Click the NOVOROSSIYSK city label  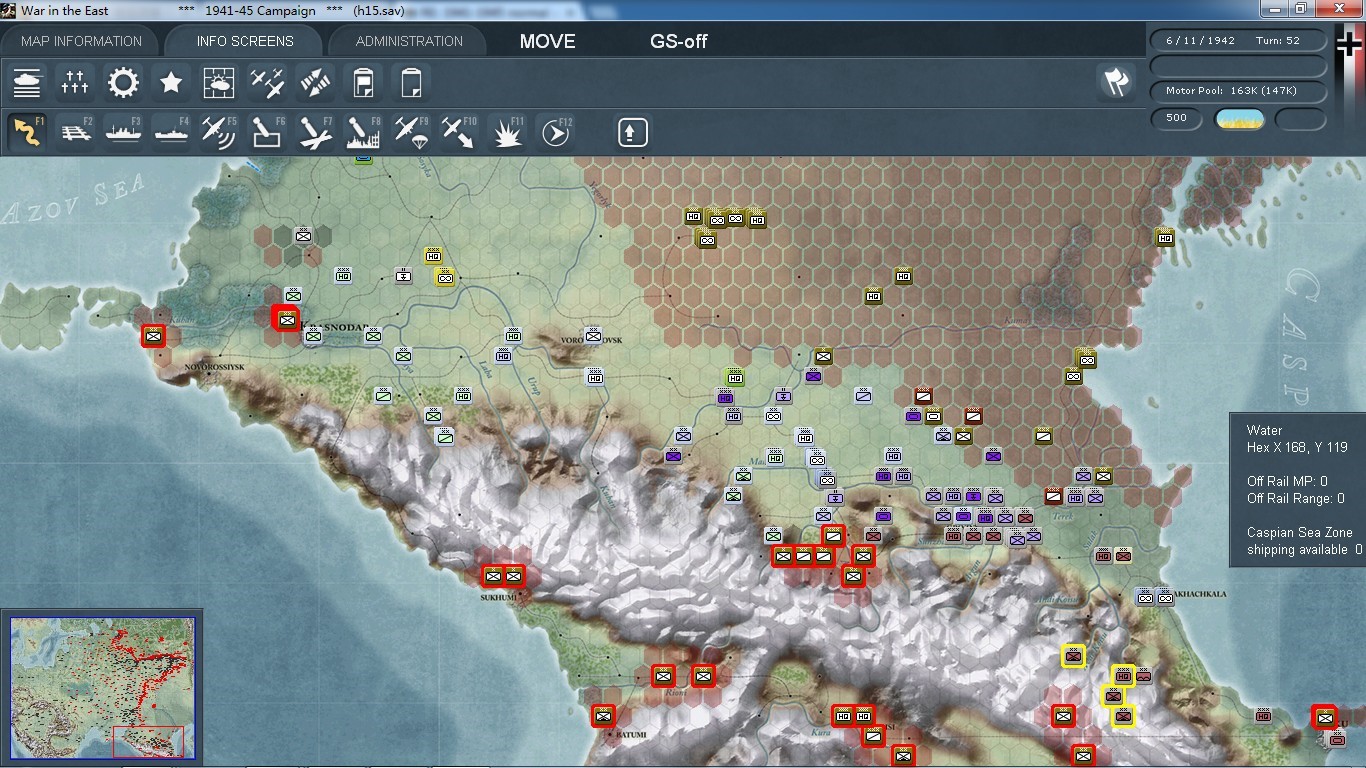click(214, 368)
